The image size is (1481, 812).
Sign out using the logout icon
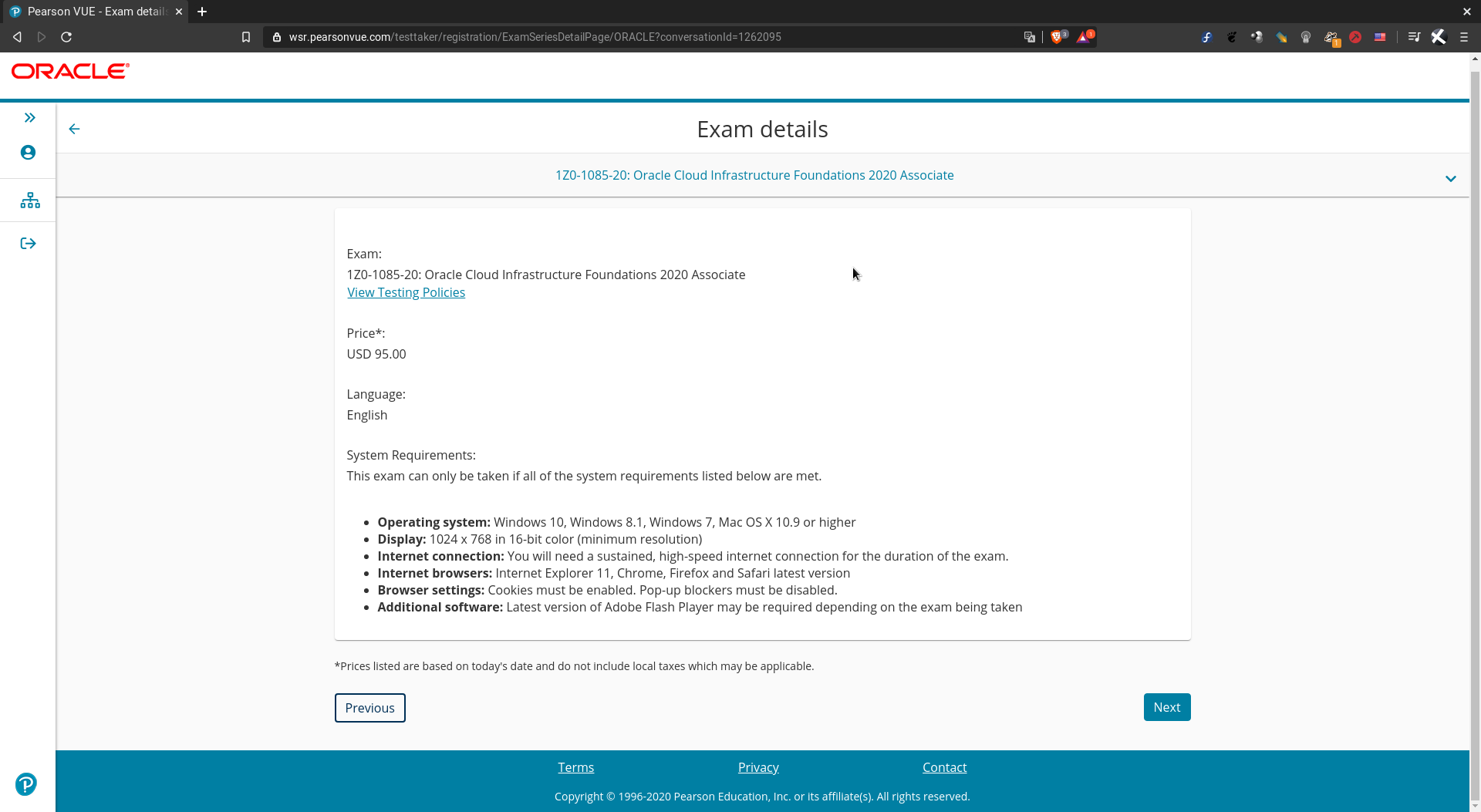28,243
